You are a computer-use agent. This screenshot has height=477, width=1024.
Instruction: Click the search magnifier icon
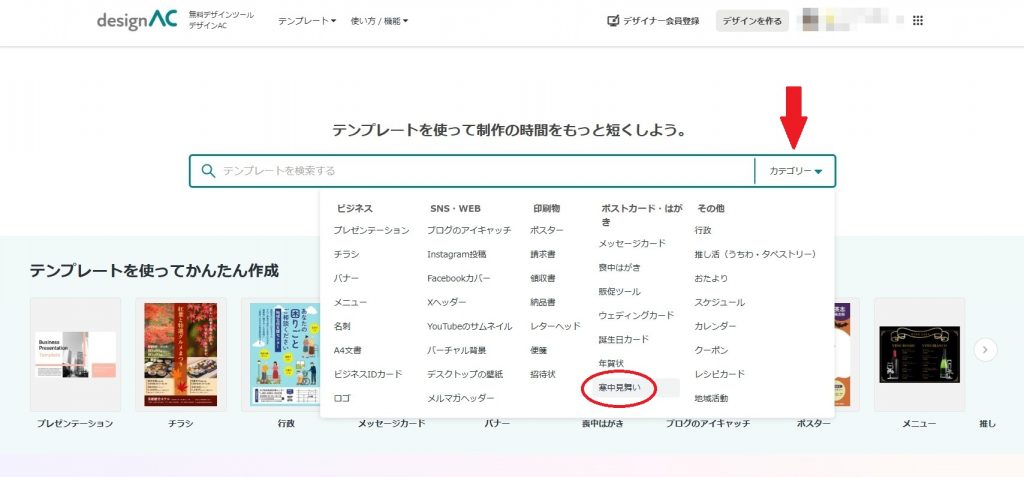208,171
